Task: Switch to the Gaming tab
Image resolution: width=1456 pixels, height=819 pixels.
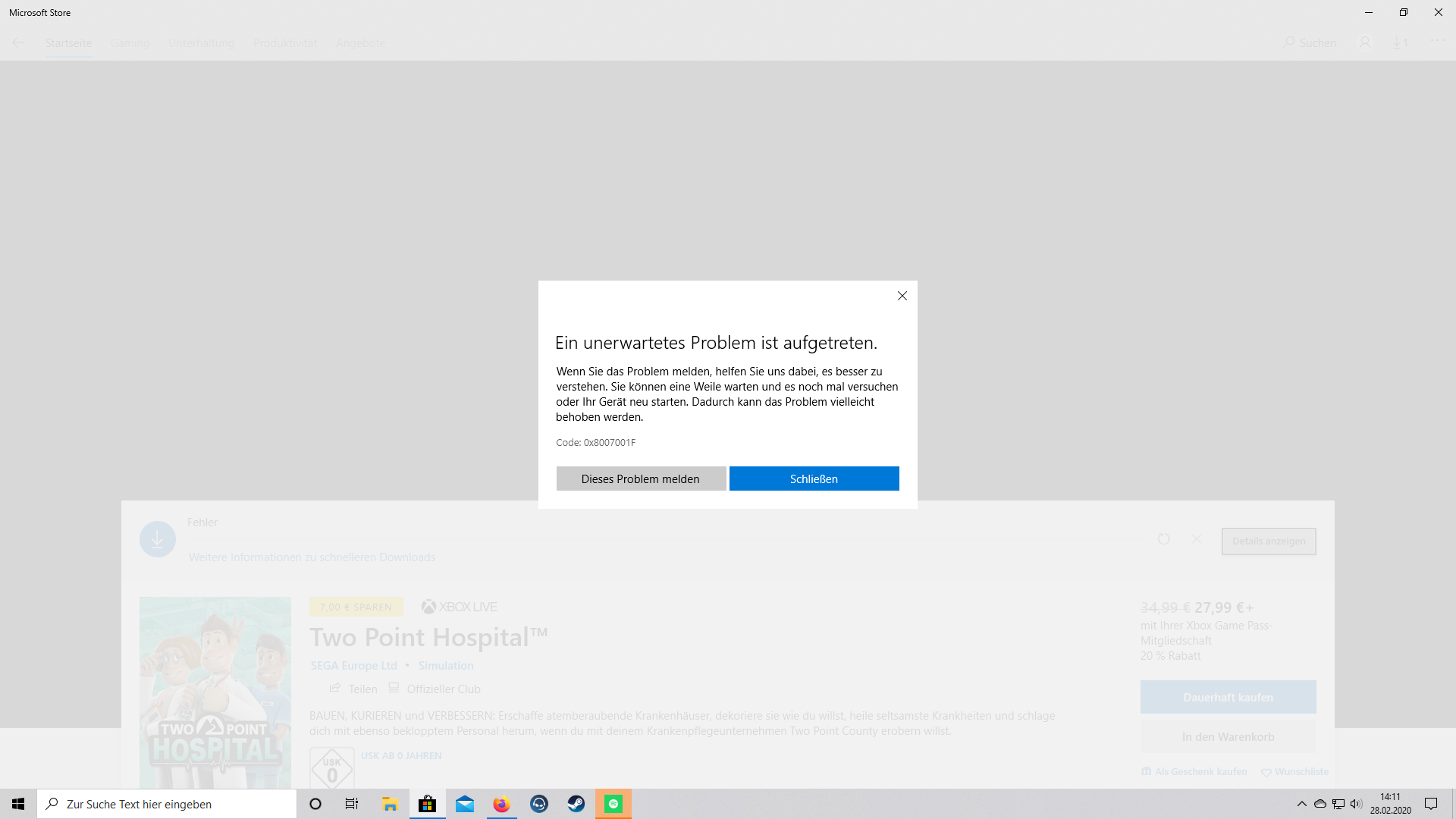Action: pos(130,43)
